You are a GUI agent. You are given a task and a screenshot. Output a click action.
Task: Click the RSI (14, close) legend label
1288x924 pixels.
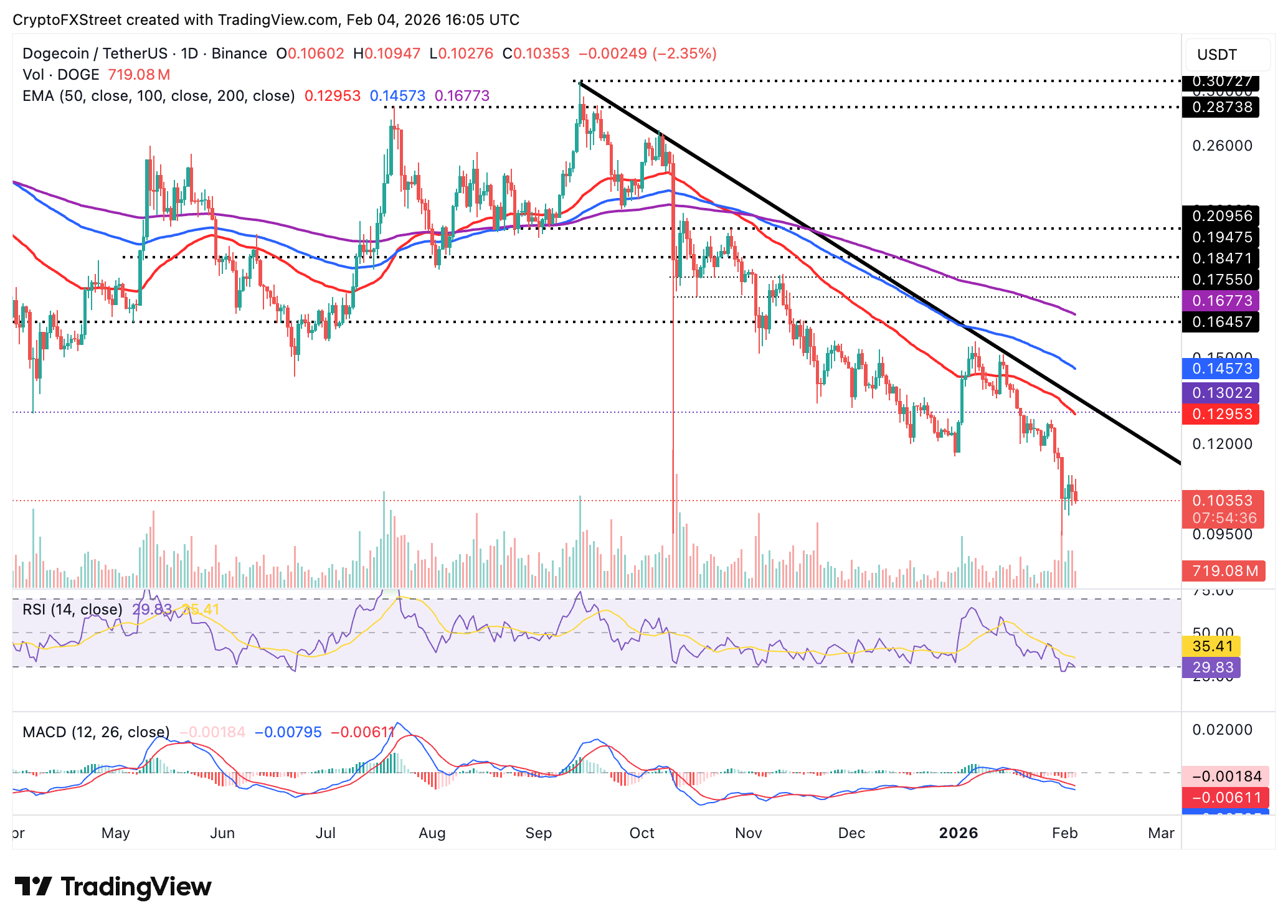(72, 609)
